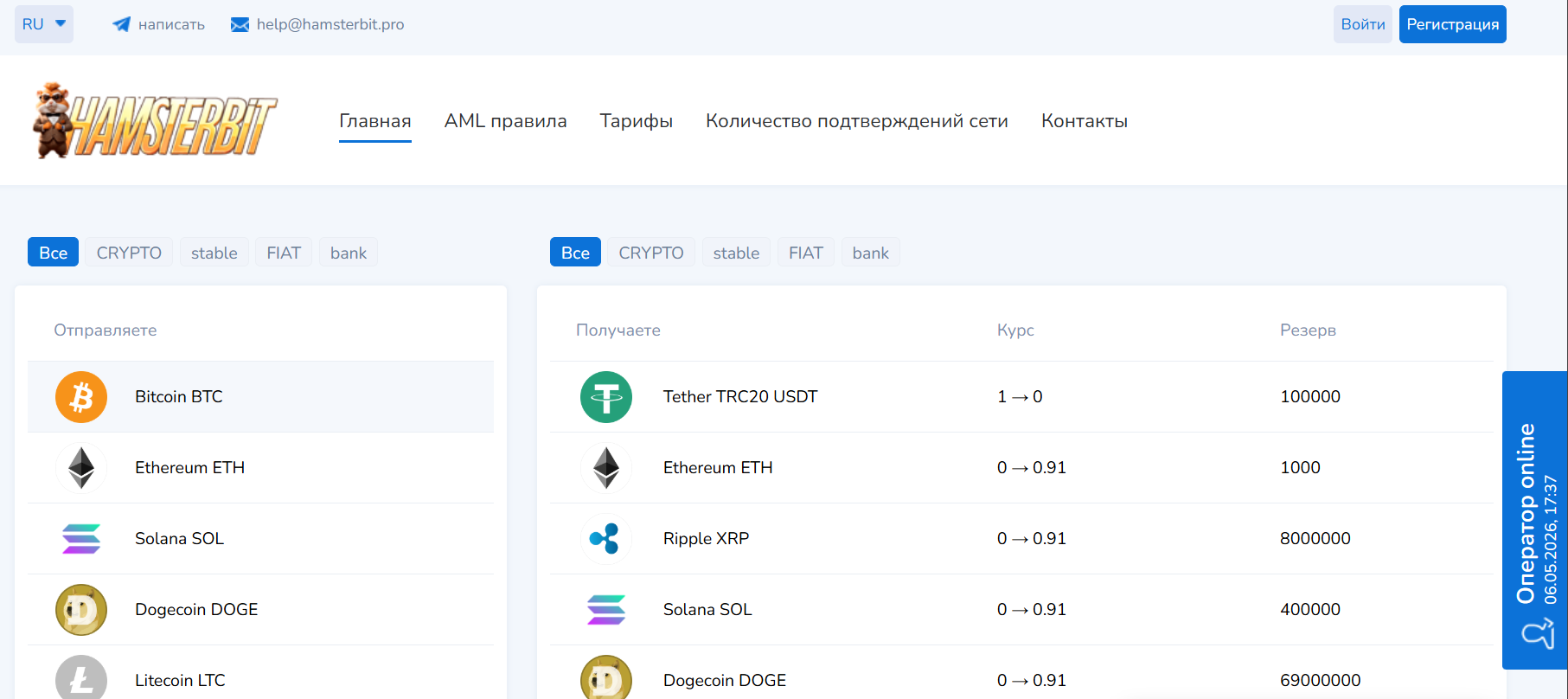Filter receive list by bank

tap(871, 253)
